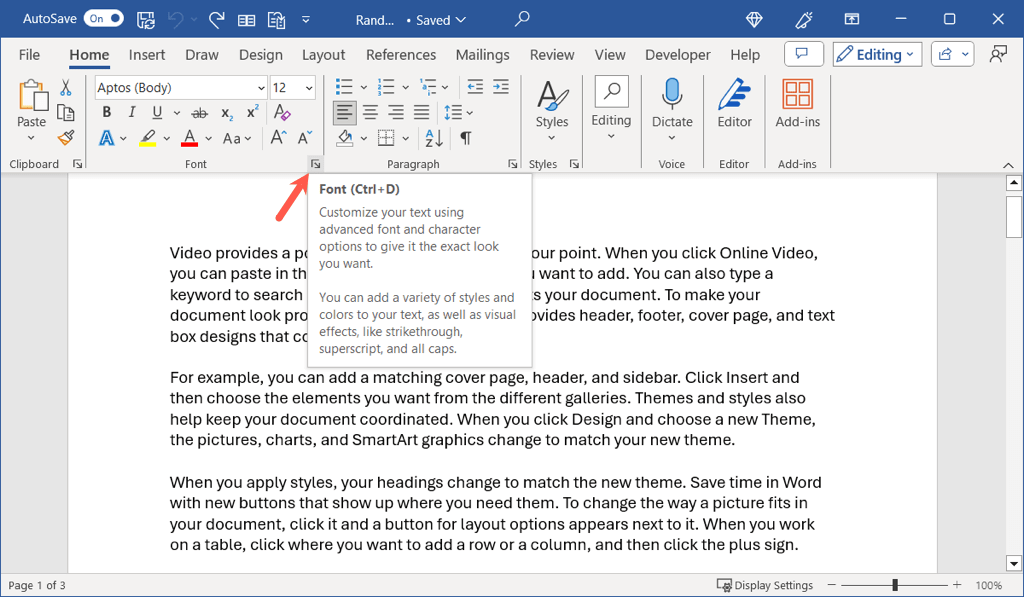Toggle the Show/Hide paragraph marks button
This screenshot has width=1024, height=597.
[465, 138]
